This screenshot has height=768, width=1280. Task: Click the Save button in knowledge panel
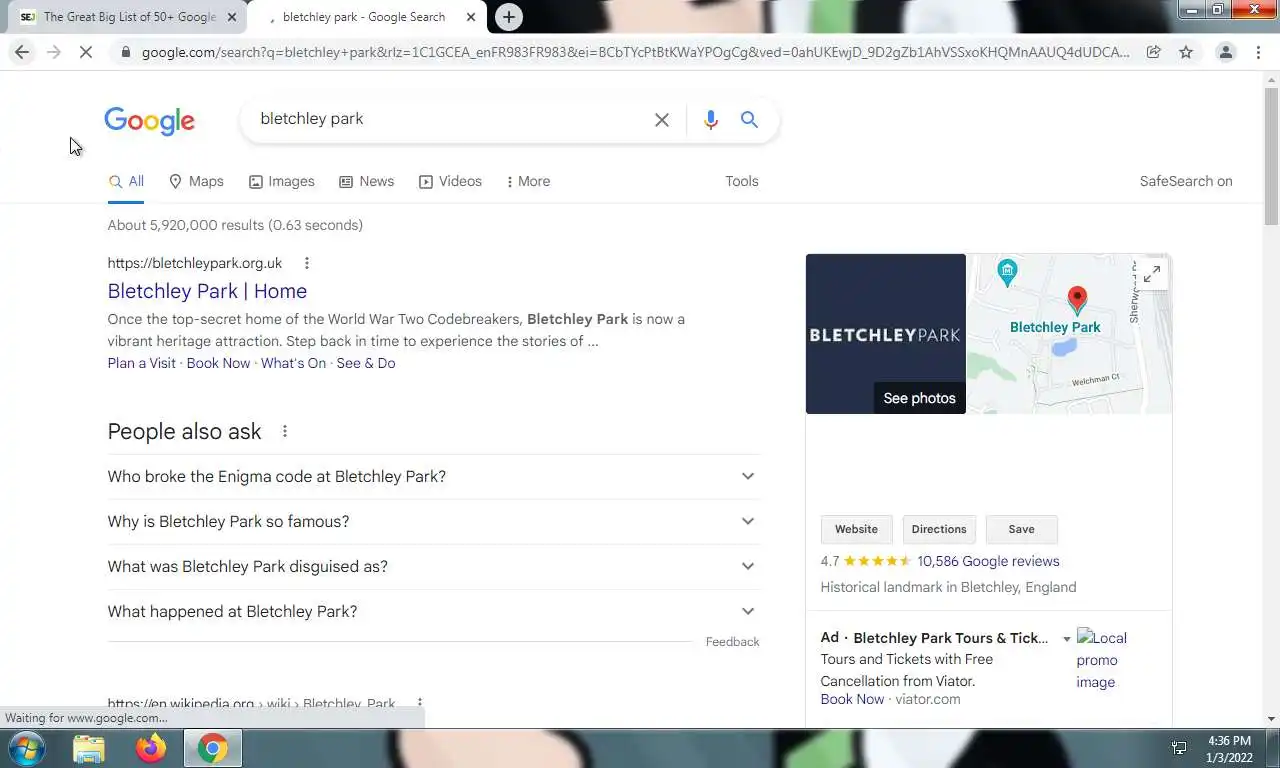(x=1021, y=529)
